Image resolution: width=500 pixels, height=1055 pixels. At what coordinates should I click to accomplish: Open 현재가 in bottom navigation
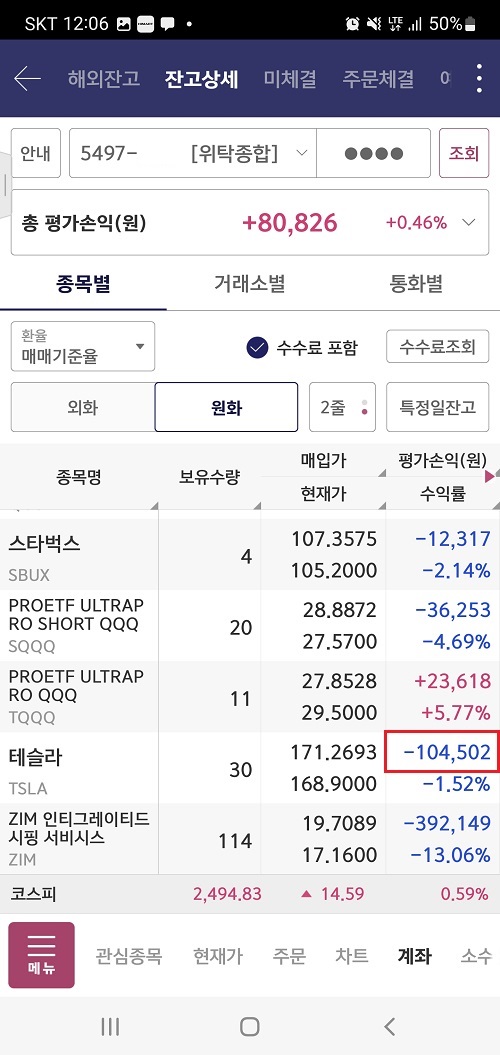(217, 955)
